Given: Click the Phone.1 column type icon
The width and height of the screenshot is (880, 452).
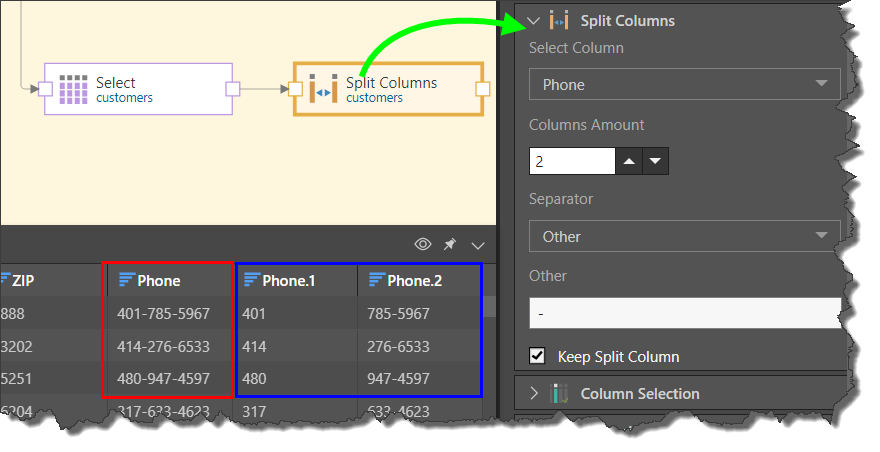Looking at the screenshot, I should pyautogui.click(x=252, y=281).
